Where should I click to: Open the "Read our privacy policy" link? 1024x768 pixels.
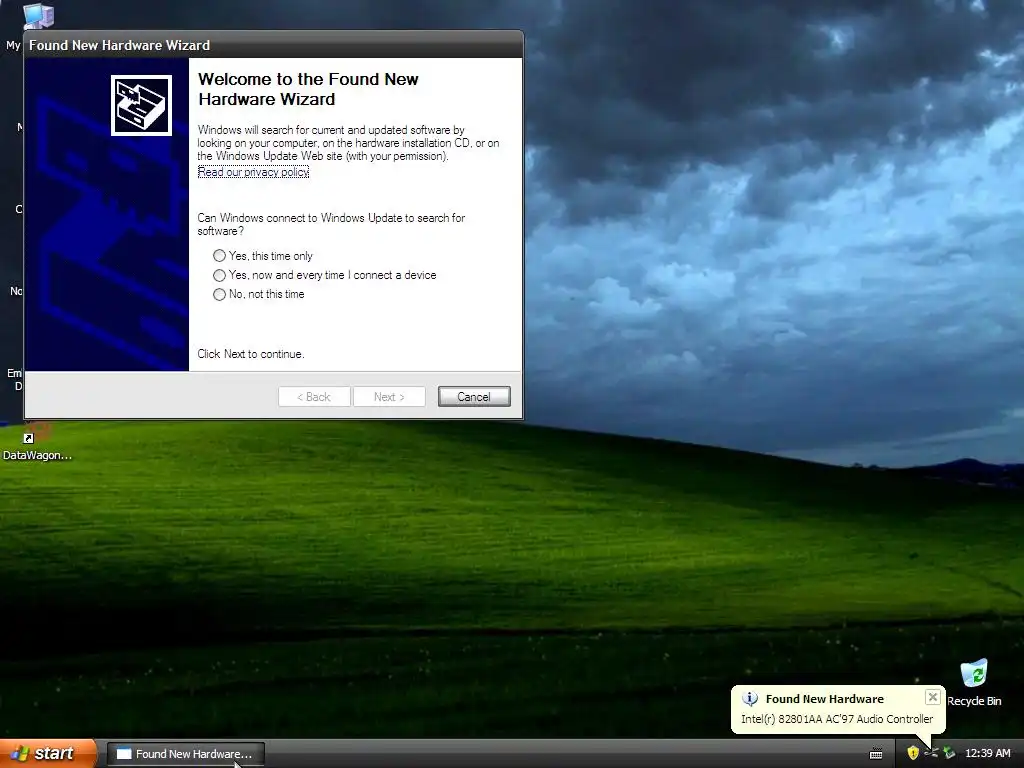253,172
